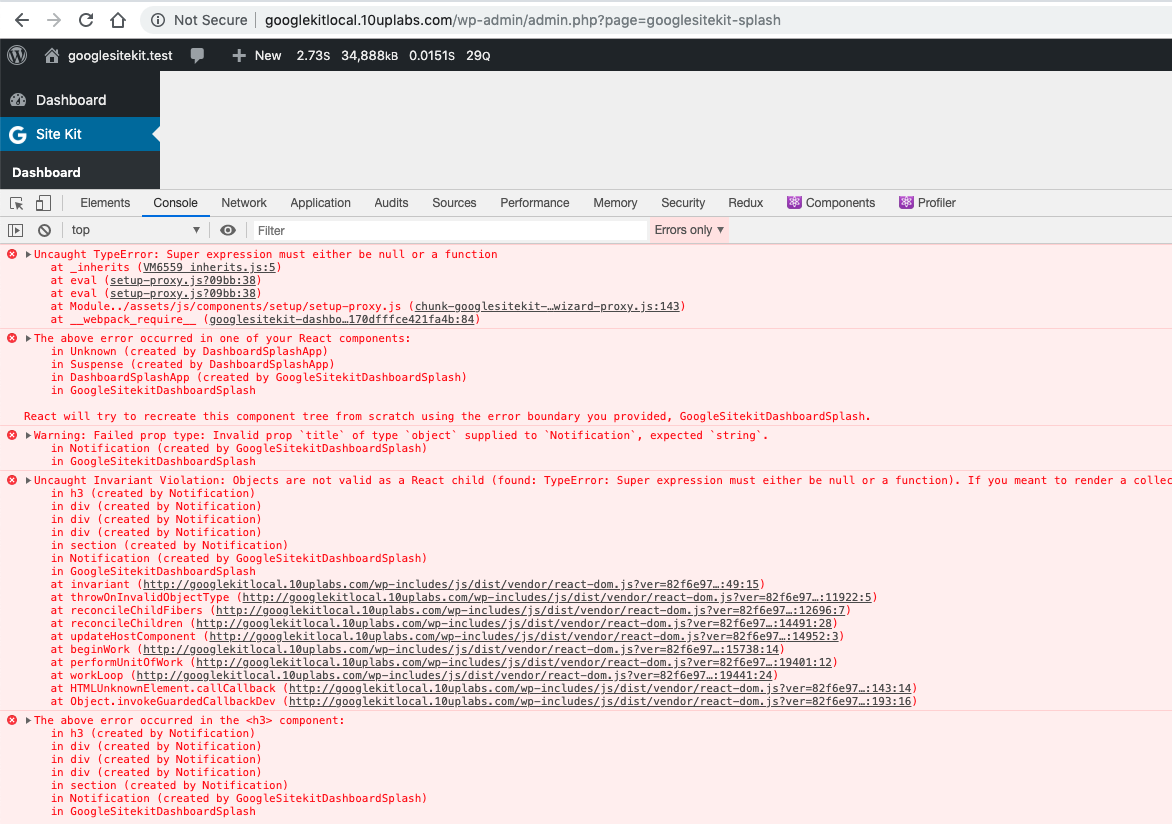Expand the Uncaught TypeError Super expression entry

(28, 254)
